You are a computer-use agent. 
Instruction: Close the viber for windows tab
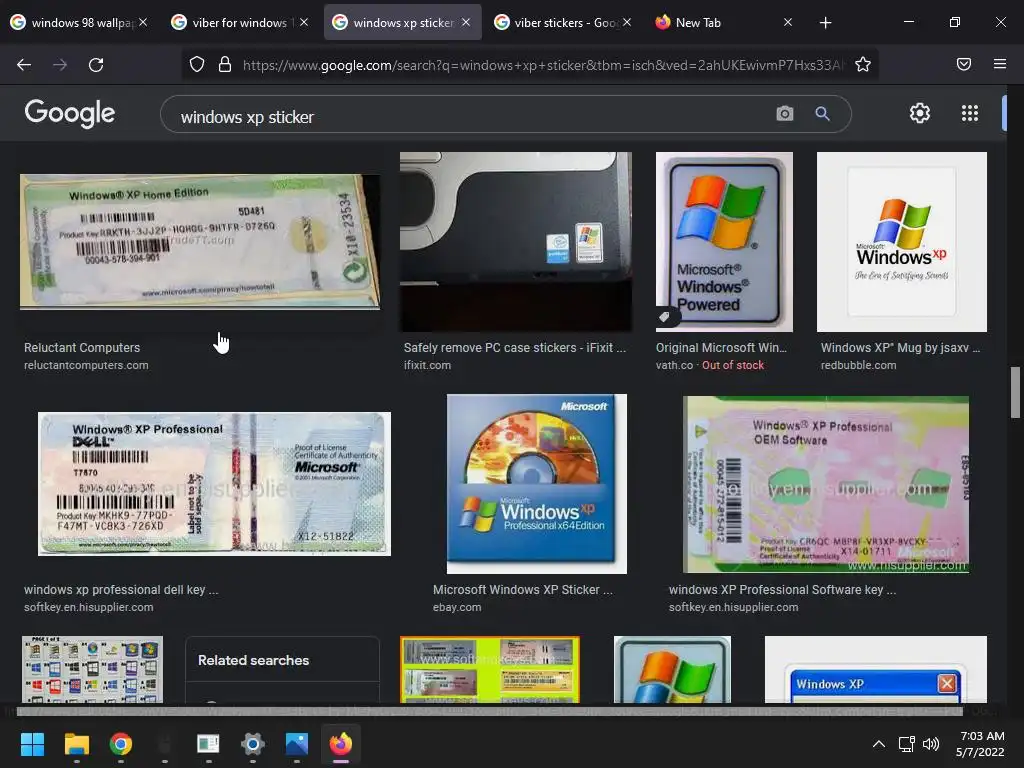[304, 22]
